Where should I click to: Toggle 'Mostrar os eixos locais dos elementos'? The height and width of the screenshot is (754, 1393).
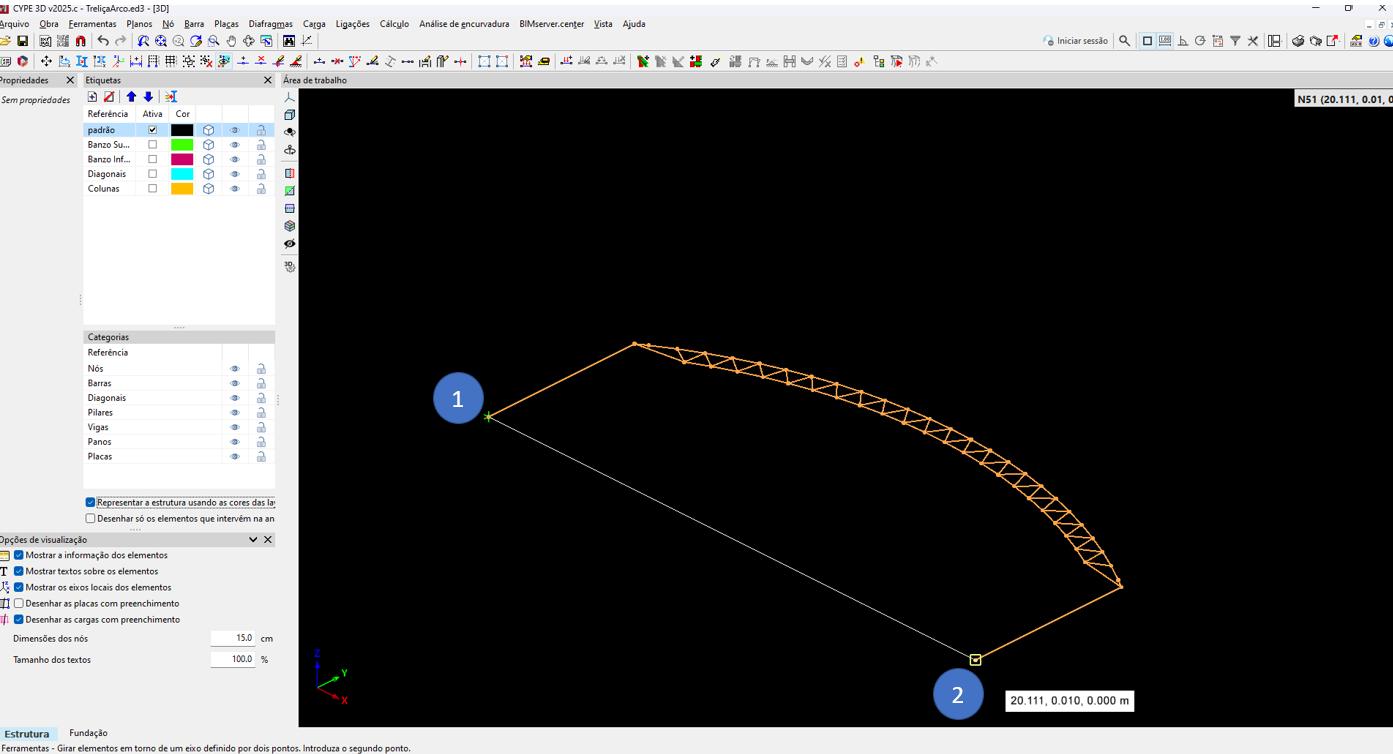tap(19, 587)
